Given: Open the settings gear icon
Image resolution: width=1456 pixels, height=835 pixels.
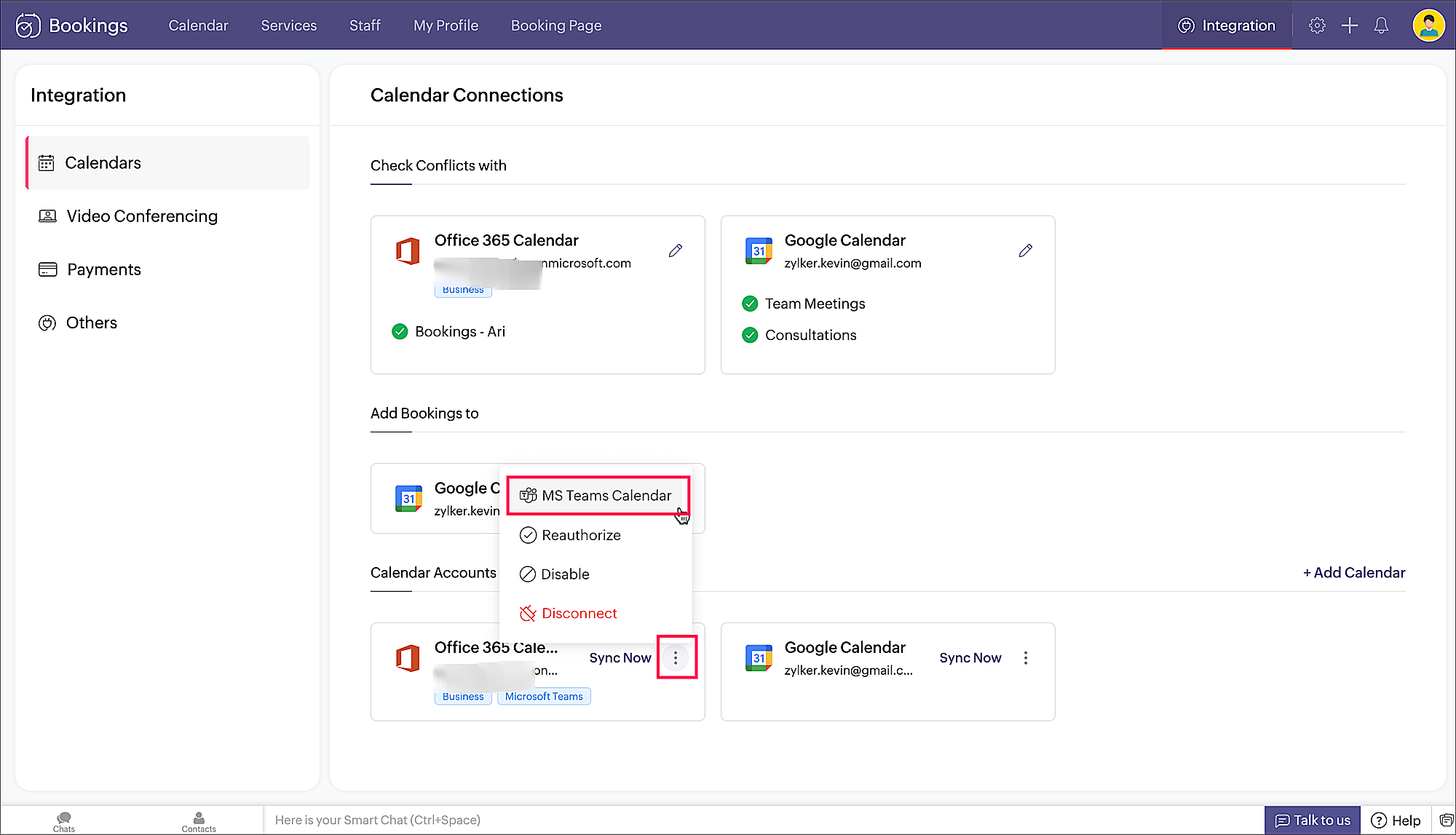Looking at the screenshot, I should pos(1317,25).
